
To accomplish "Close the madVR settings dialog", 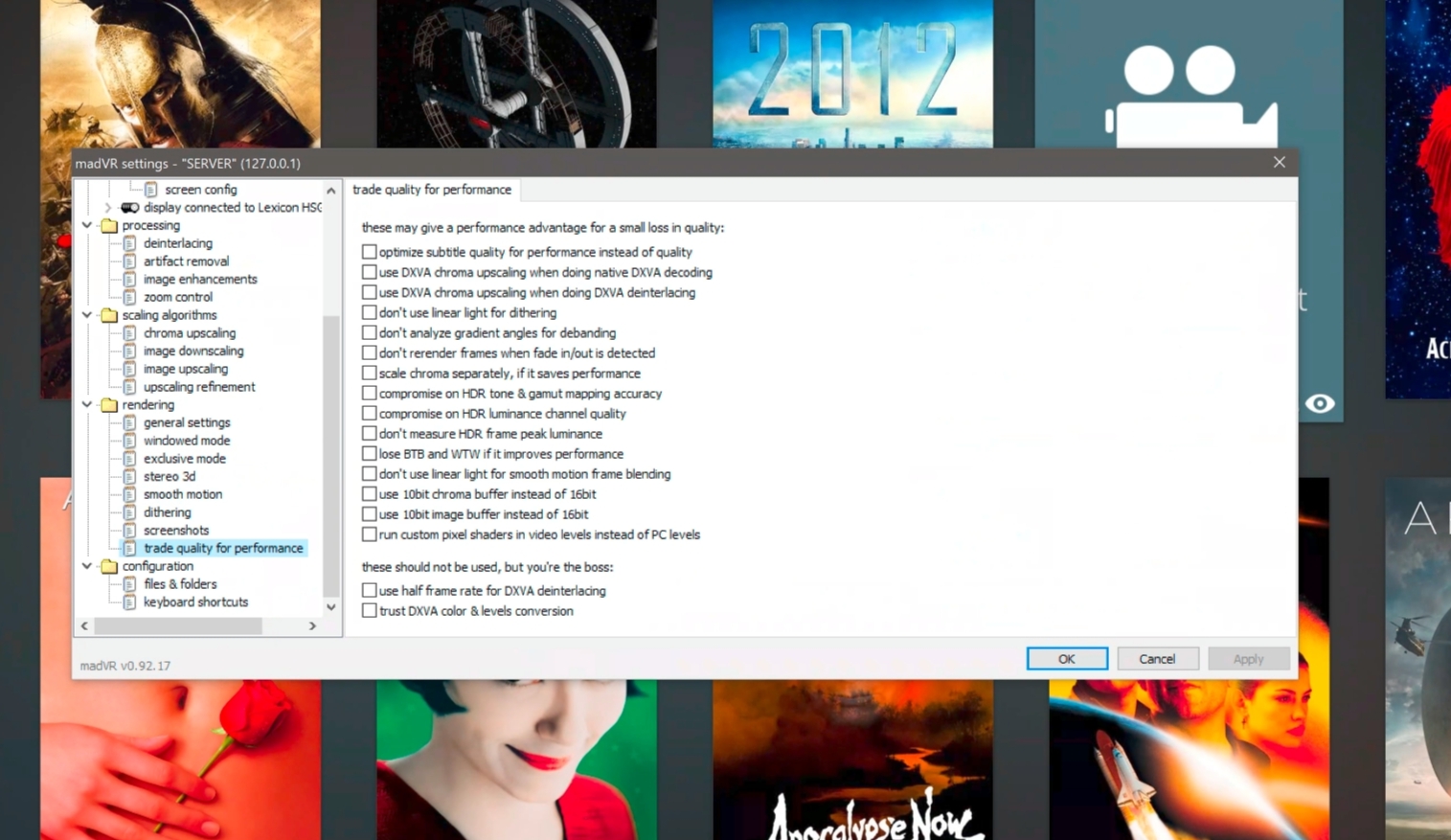I will (1280, 163).
